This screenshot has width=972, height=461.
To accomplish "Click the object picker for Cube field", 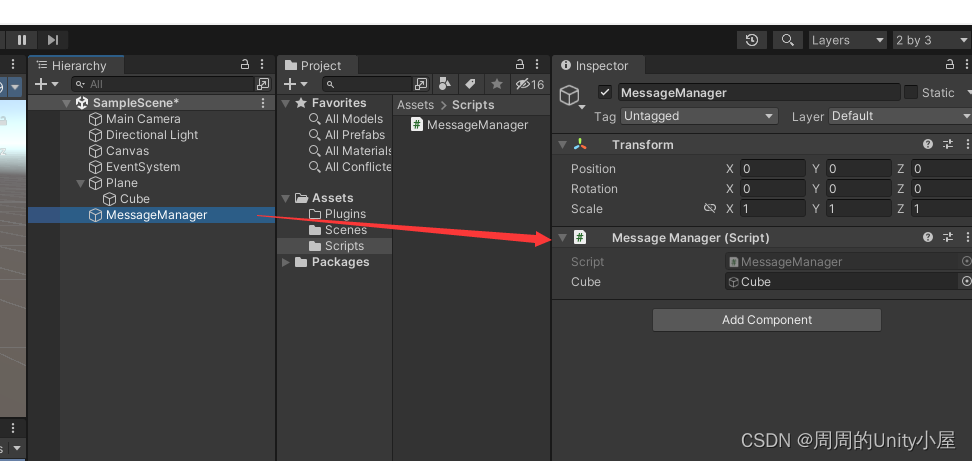I will click(966, 282).
